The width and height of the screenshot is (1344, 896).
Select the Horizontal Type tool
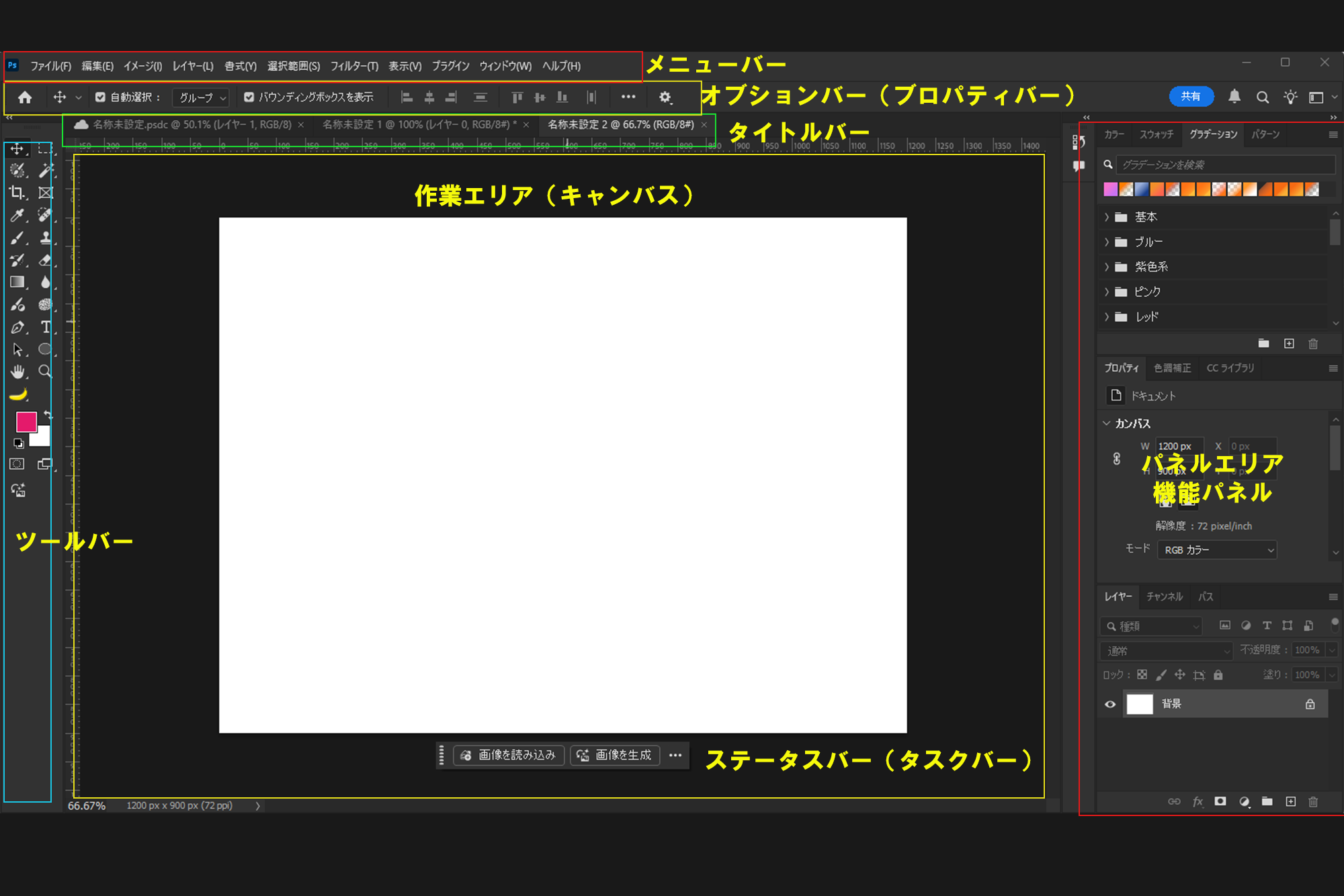pos(45,327)
